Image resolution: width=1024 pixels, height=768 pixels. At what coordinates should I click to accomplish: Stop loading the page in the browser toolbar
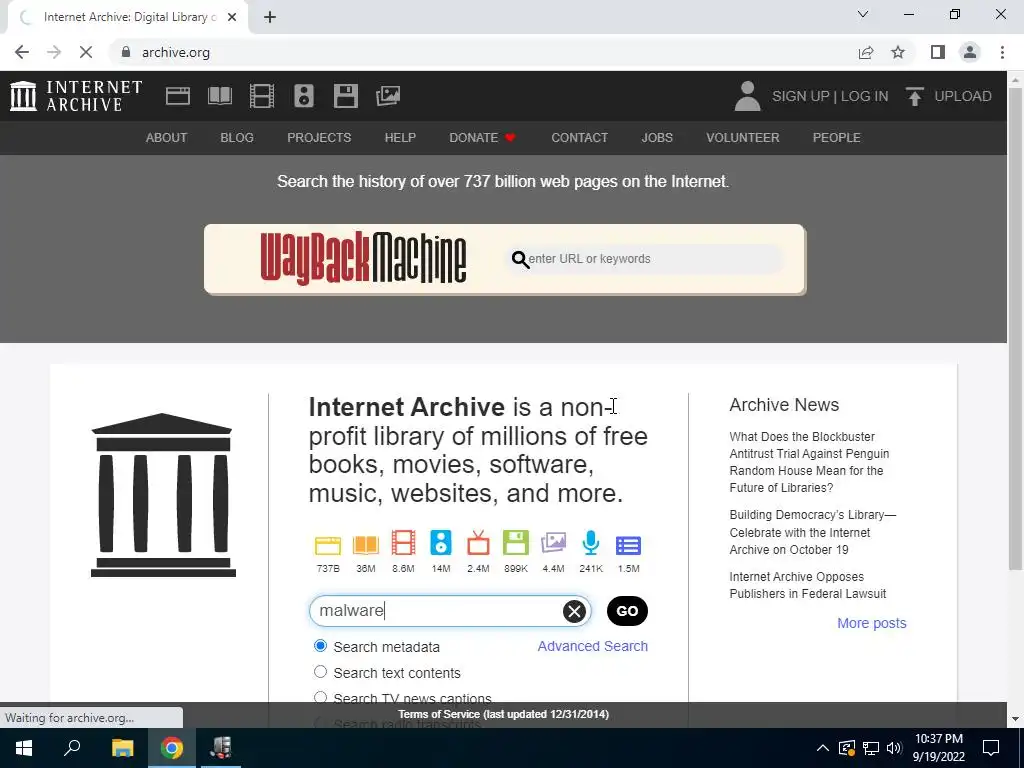pyautogui.click(x=86, y=52)
